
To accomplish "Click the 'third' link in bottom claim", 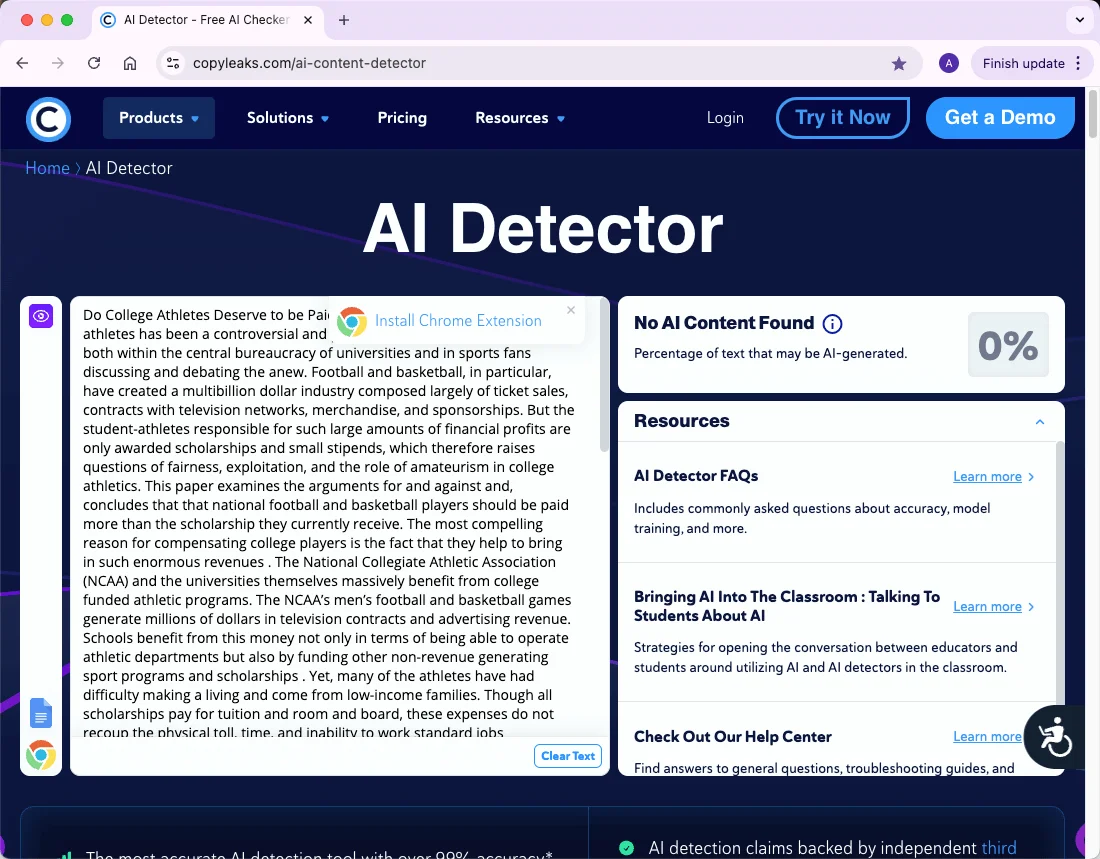I will pos(998,848).
